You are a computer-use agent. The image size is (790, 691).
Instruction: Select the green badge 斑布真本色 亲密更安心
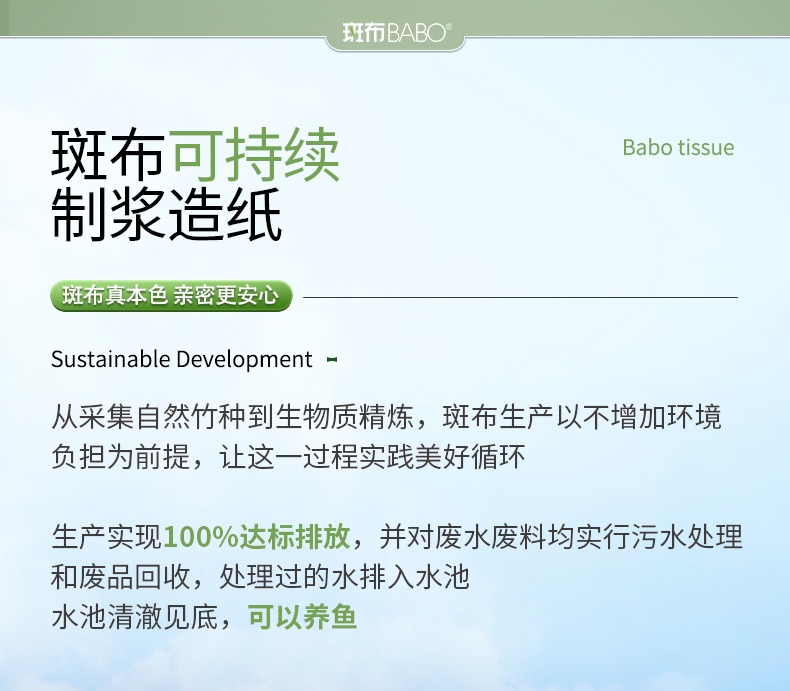coord(171,296)
